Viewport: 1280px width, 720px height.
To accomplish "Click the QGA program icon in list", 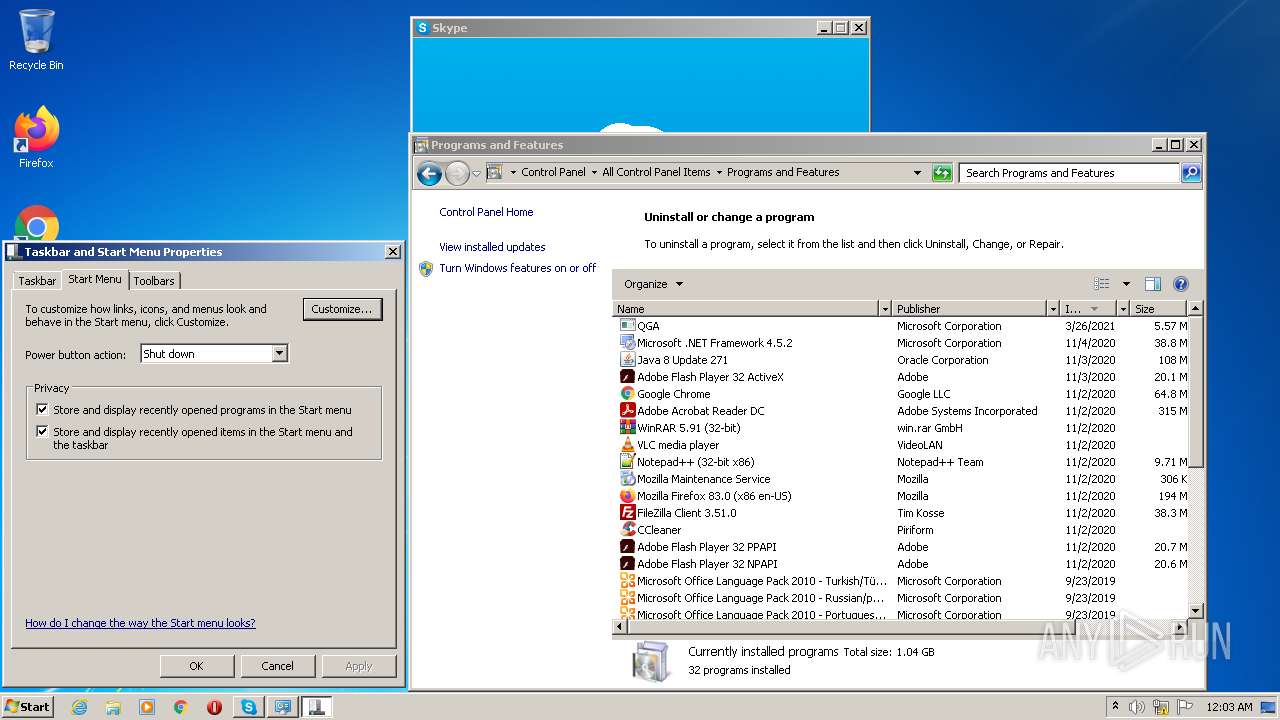I will pos(627,326).
